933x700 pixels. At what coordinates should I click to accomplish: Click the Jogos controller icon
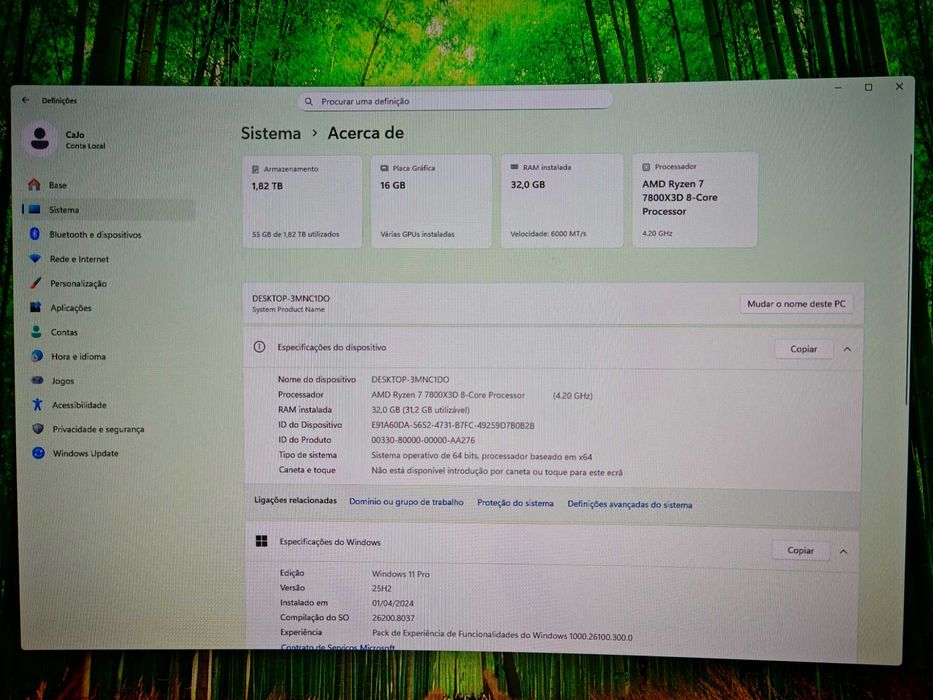click(x=37, y=380)
